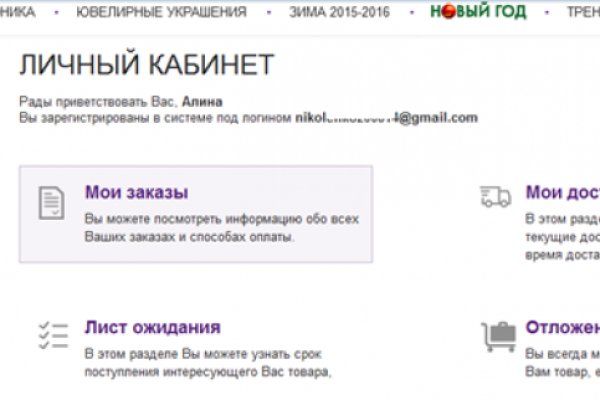Click the description text under Мои заказы

coord(221,228)
